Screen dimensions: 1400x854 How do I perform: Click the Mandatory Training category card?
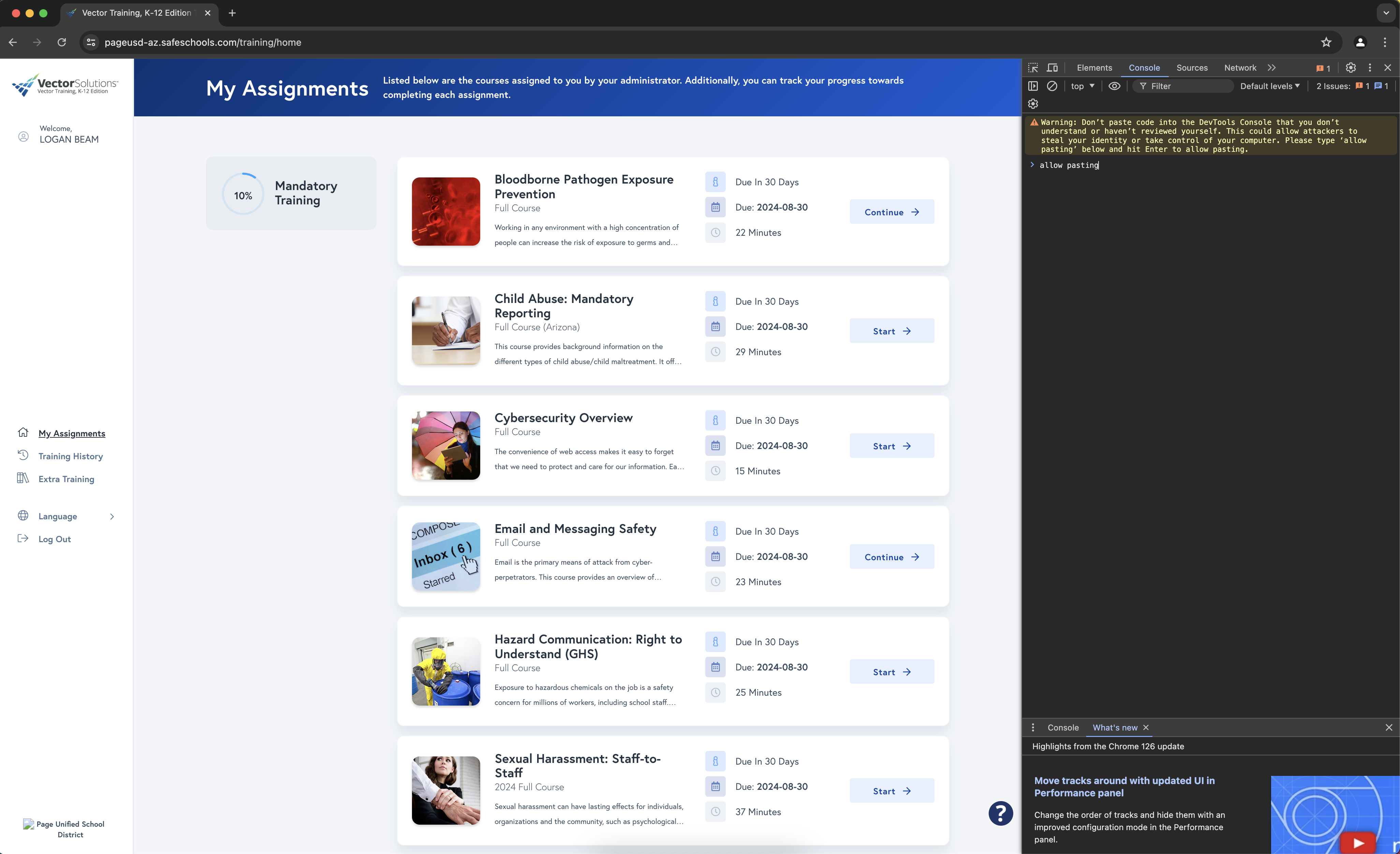[x=291, y=193]
